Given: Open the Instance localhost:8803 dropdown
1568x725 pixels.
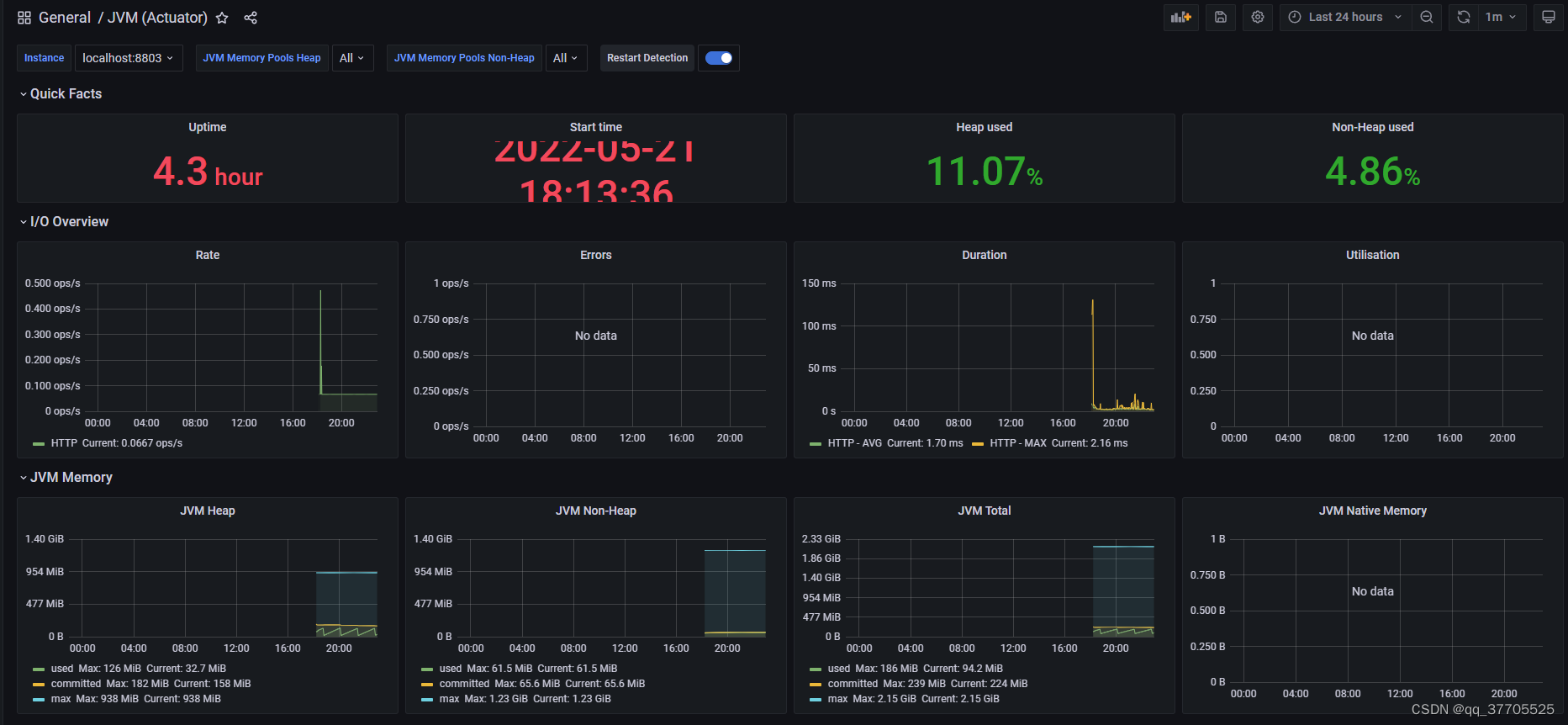Looking at the screenshot, I should pos(129,58).
